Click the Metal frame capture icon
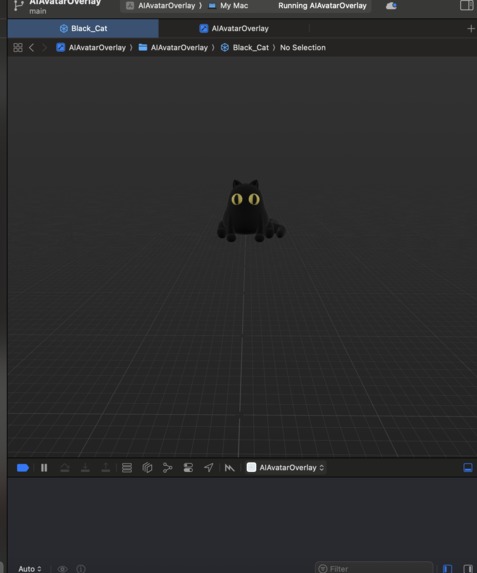This screenshot has height=573, width=477. [230, 468]
